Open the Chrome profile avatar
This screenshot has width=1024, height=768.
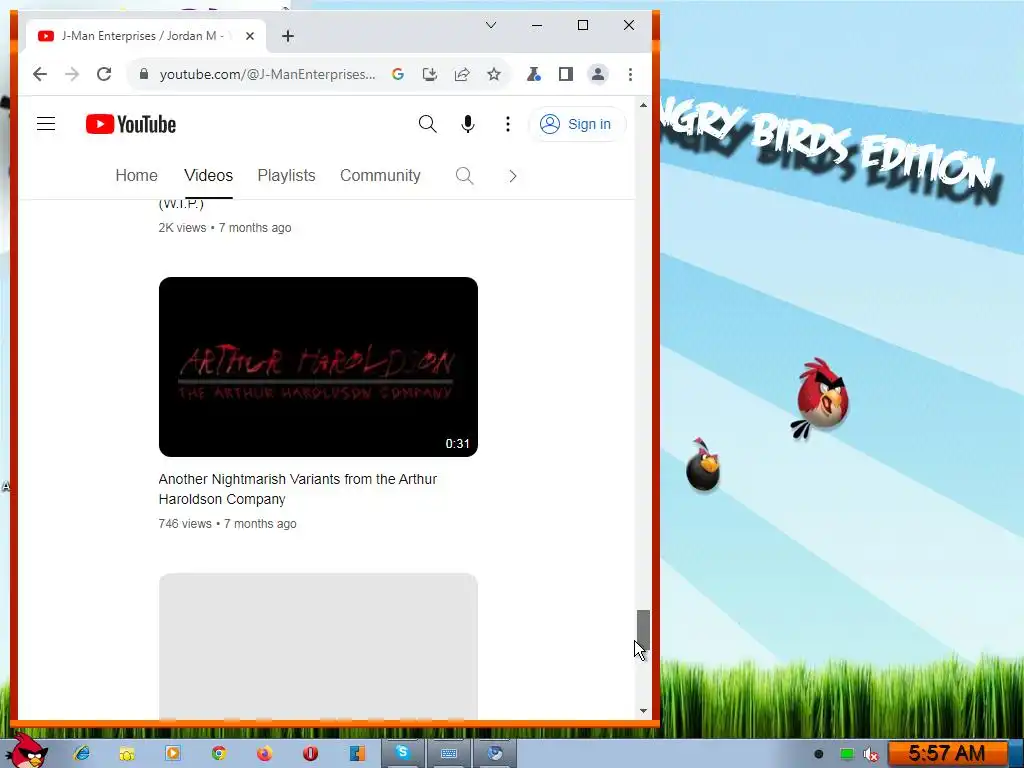(x=598, y=74)
